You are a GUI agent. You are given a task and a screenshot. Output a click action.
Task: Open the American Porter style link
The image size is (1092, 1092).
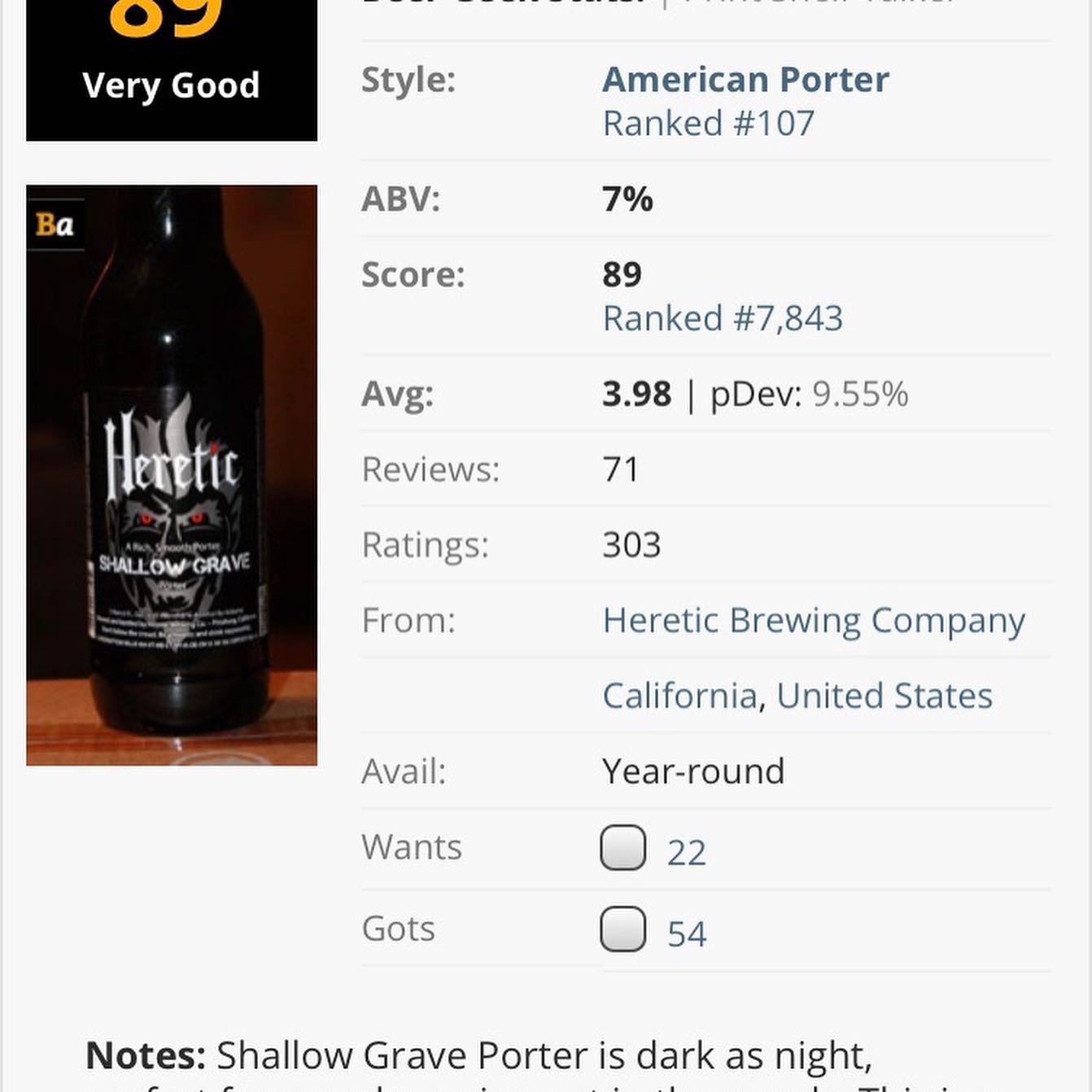point(745,80)
